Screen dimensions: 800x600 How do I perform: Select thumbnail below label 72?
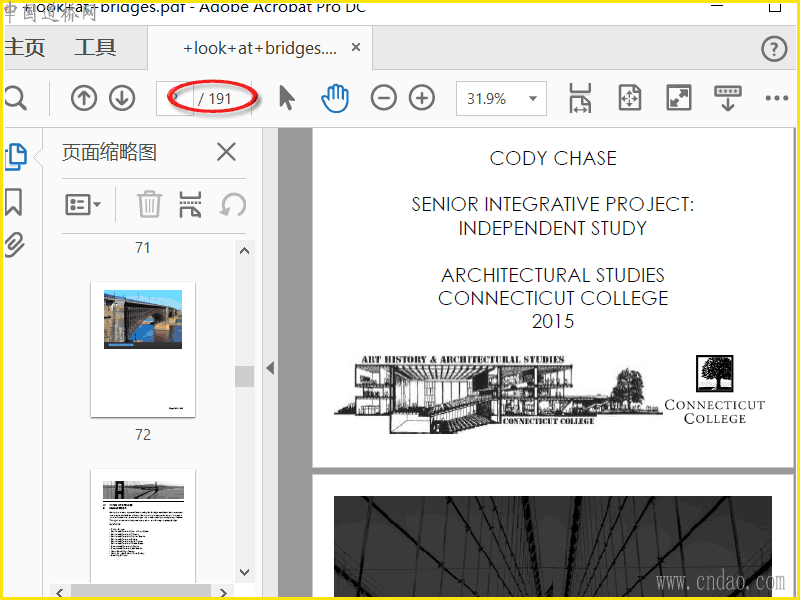143,526
